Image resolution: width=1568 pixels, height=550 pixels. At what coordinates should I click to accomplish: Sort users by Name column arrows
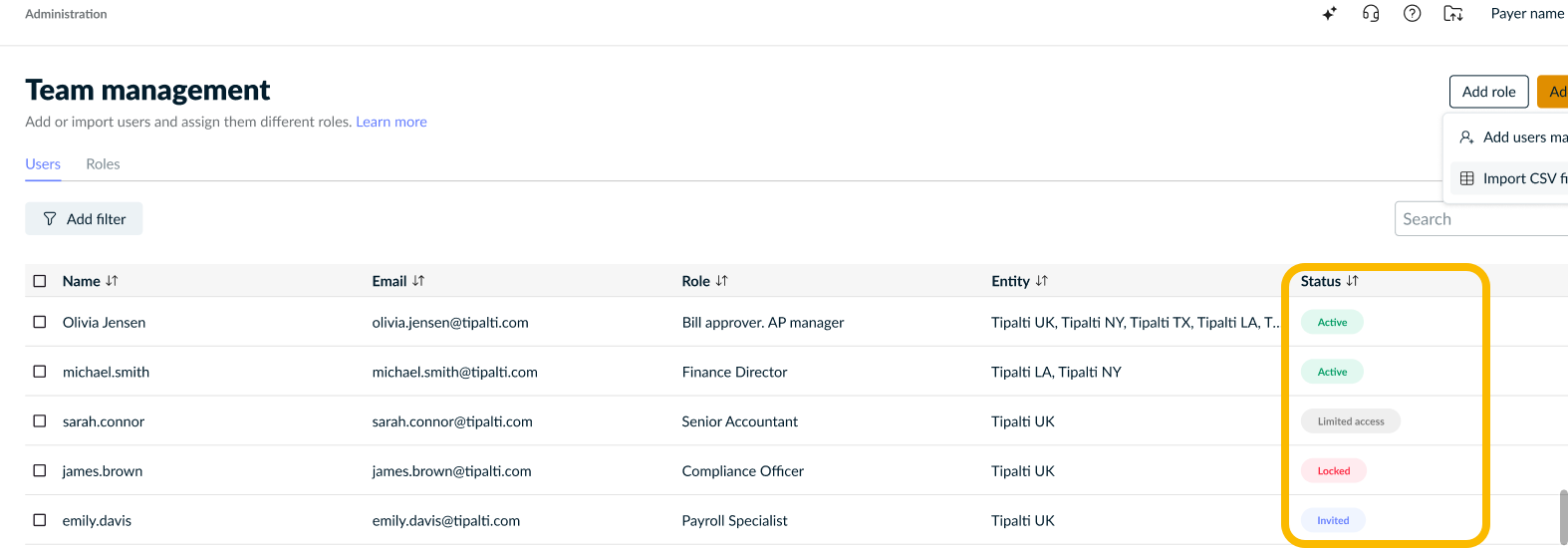tap(112, 281)
